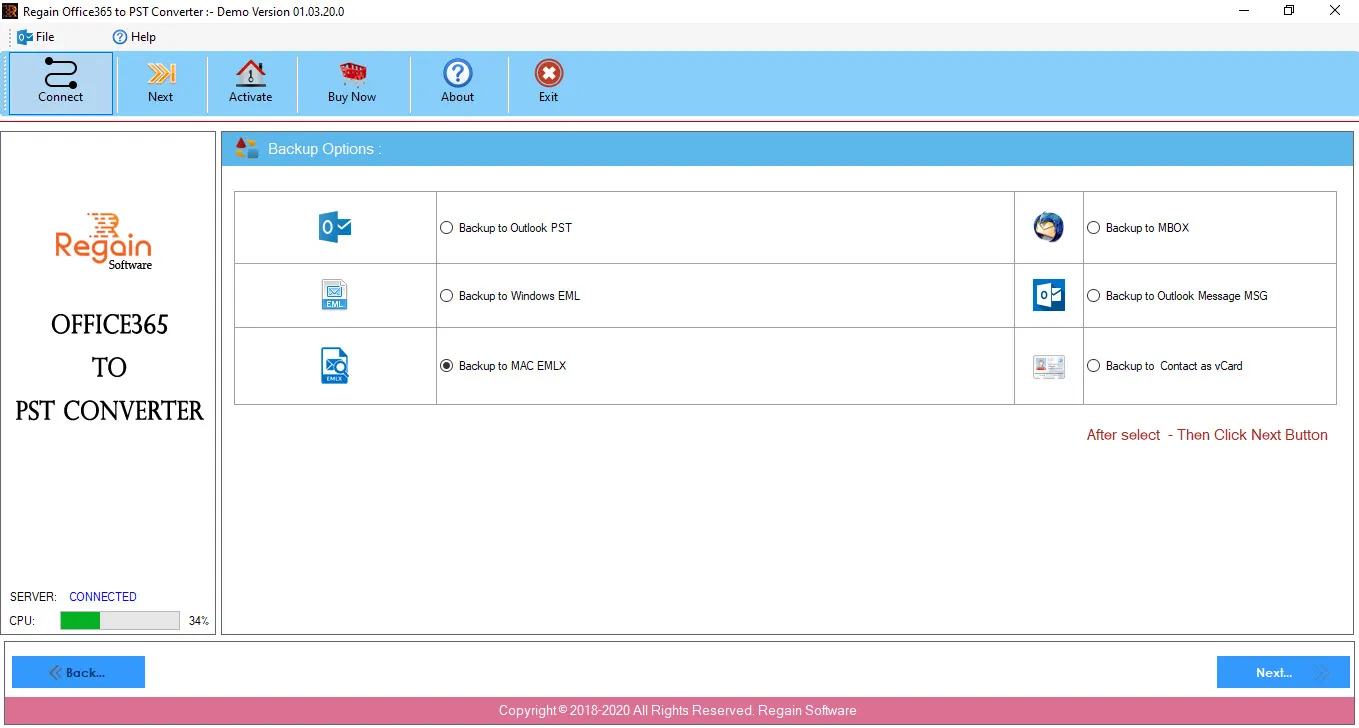Open the File menu

pos(36,37)
